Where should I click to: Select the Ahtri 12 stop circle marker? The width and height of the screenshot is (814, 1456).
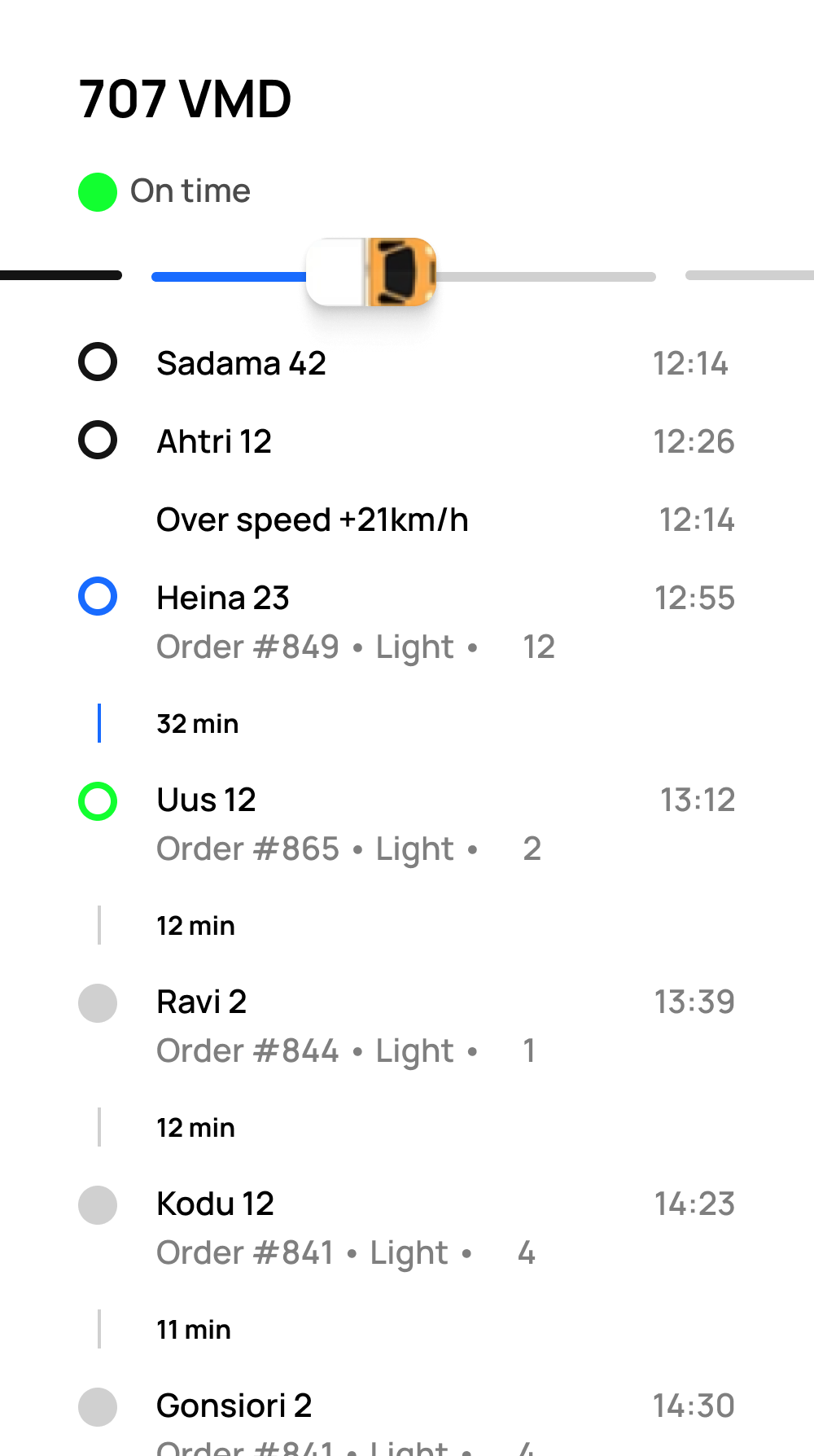coord(98,441)
